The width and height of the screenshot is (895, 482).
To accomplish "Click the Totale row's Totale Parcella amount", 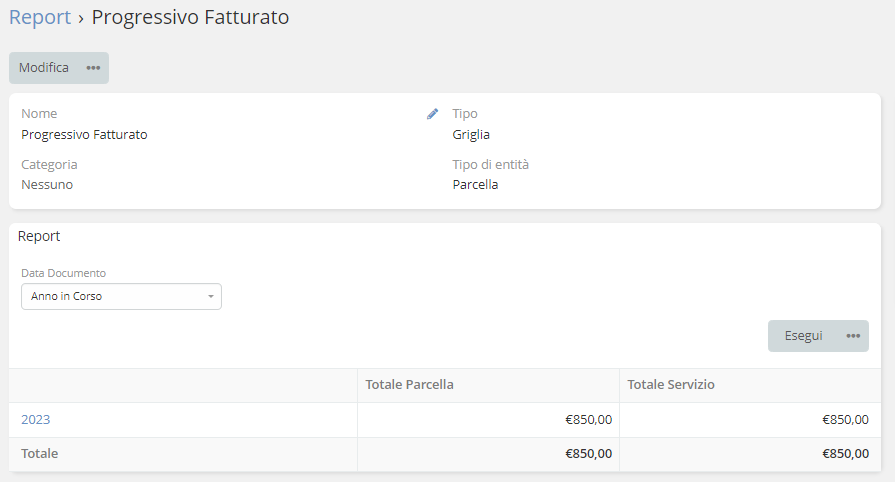I will point(588,454).
